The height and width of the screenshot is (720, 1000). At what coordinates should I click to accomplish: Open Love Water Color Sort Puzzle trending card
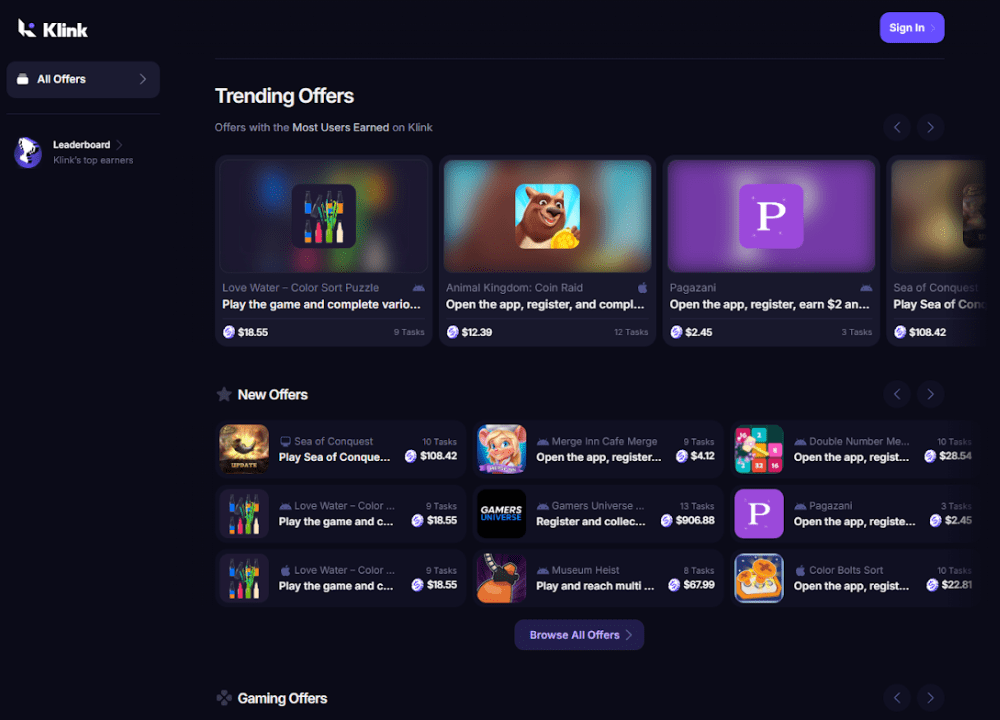323,250
